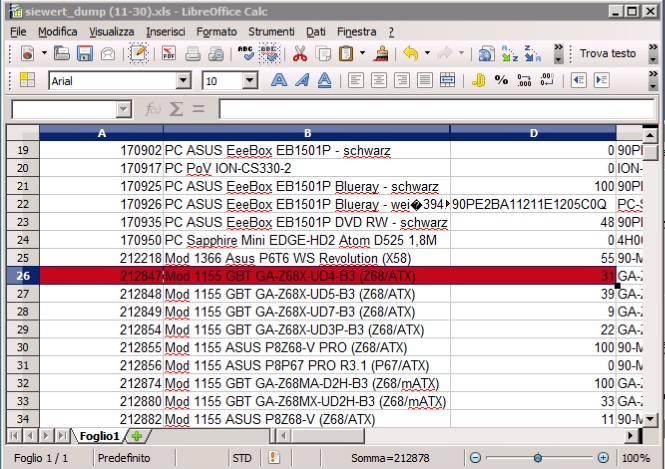Send document as e-mail icon
The image size is (665, 469).
pos(108,54)
